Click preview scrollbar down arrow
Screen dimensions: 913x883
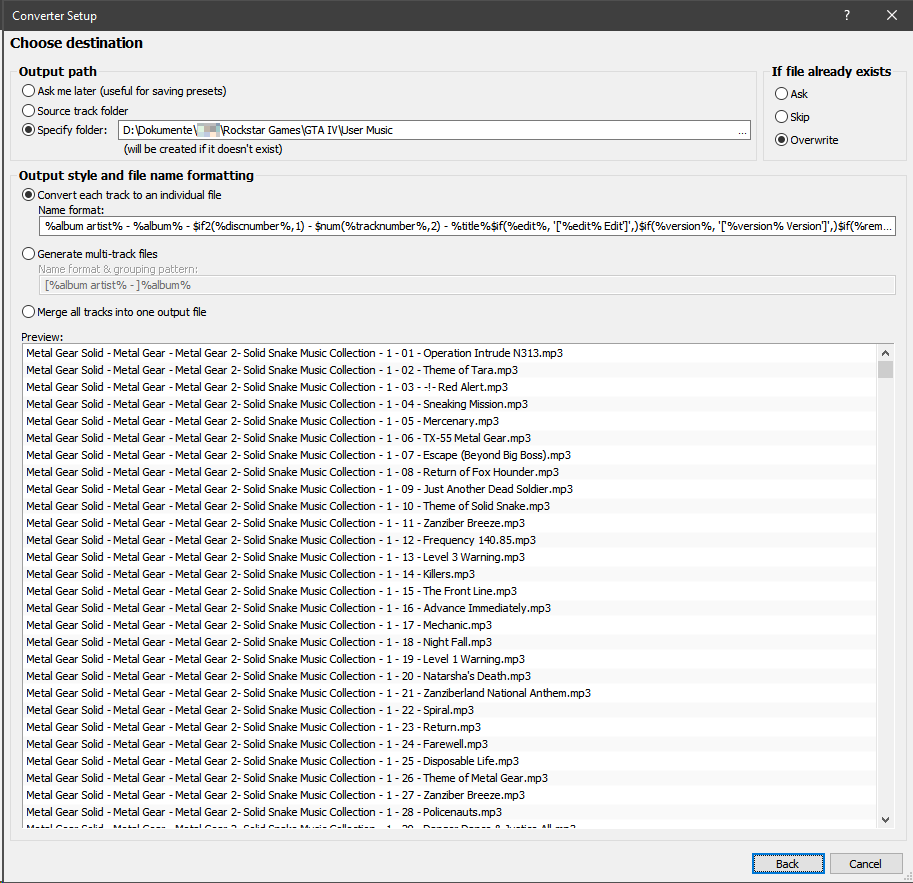tap(886, 820)
